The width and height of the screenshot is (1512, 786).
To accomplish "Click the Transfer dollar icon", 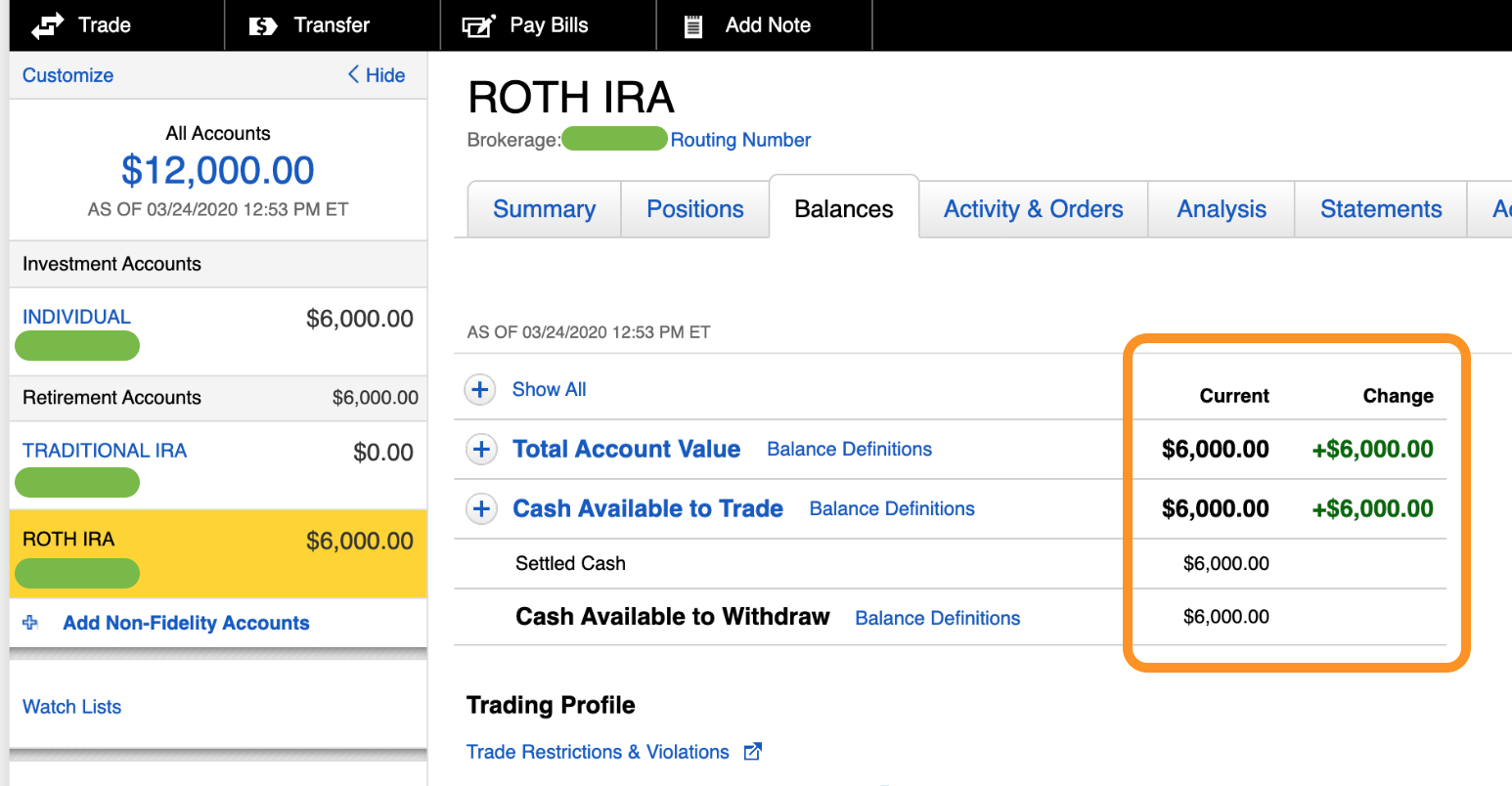I will coord(262,24).
